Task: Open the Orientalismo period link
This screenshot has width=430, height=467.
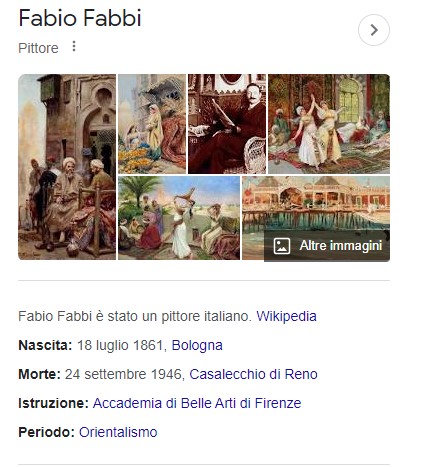Action: click(x=118, y=432)
